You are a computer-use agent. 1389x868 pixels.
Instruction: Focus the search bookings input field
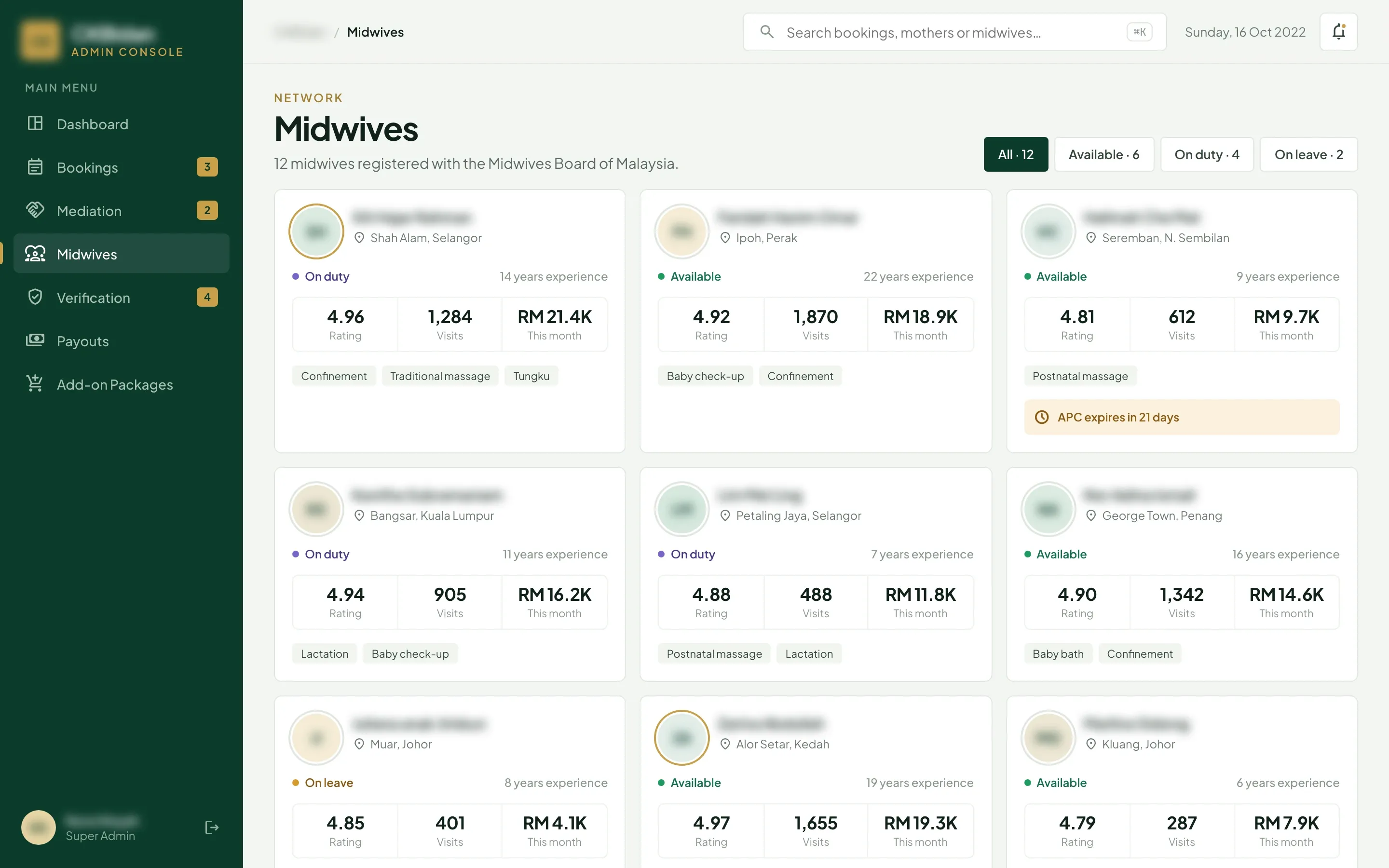(954, 32)
